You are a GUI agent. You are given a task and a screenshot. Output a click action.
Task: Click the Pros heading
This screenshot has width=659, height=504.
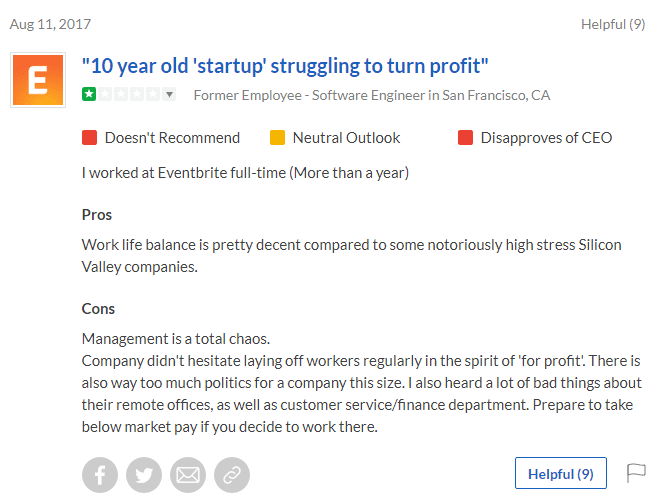coord(97,215)
